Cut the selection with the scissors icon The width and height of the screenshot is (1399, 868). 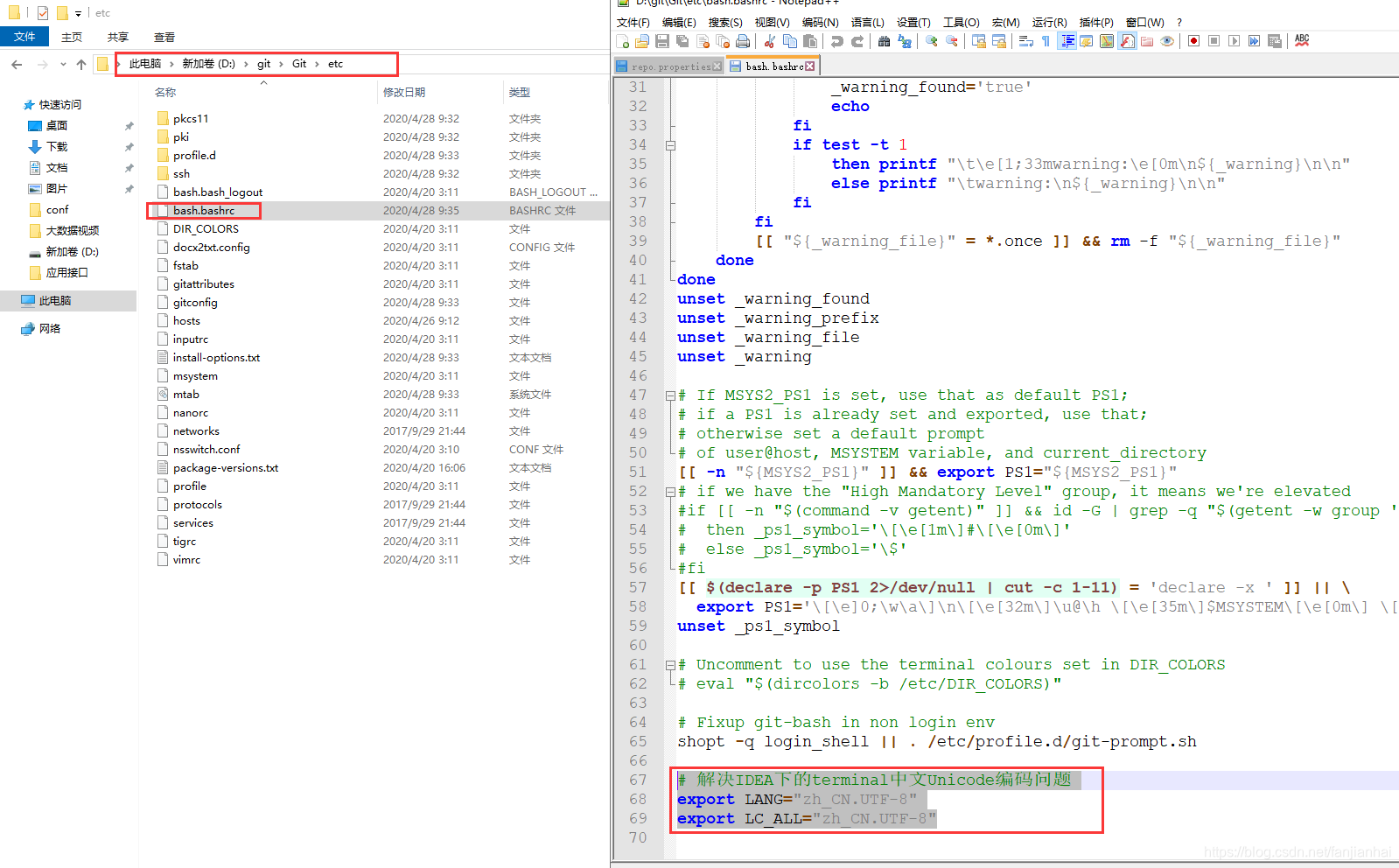[x=770, y=41]
